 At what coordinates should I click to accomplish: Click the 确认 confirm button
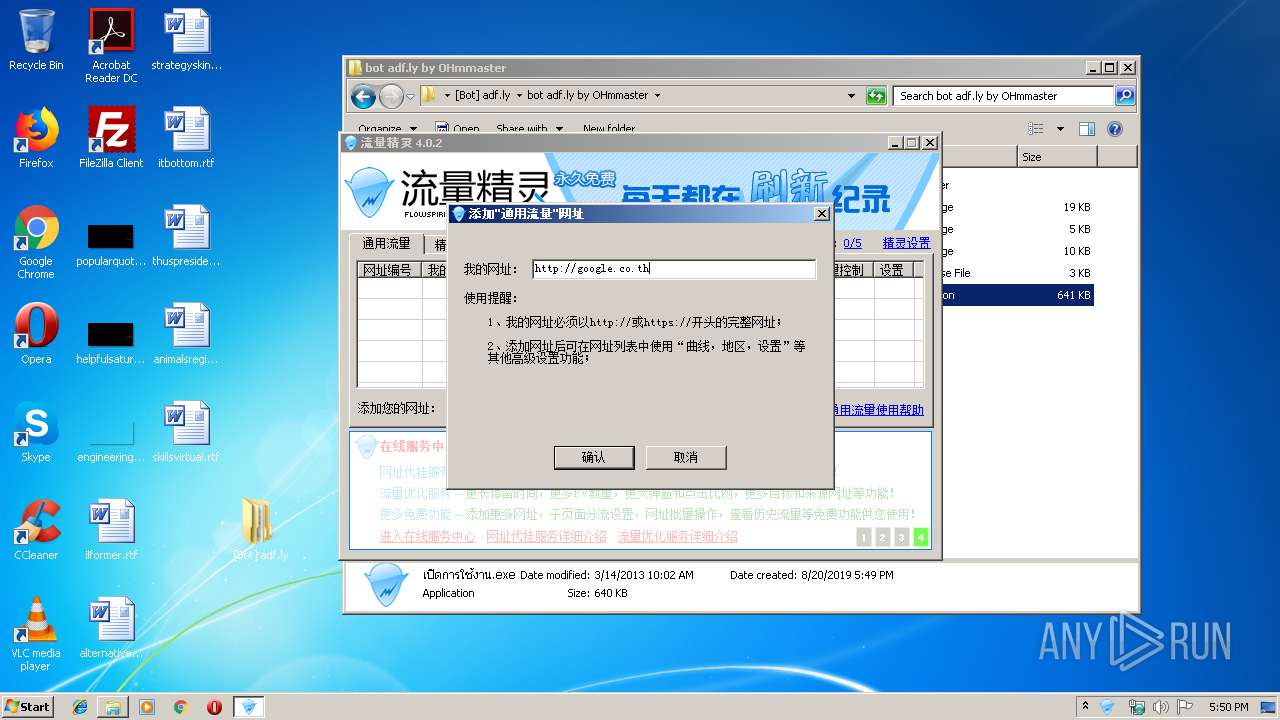pos(594,457)
